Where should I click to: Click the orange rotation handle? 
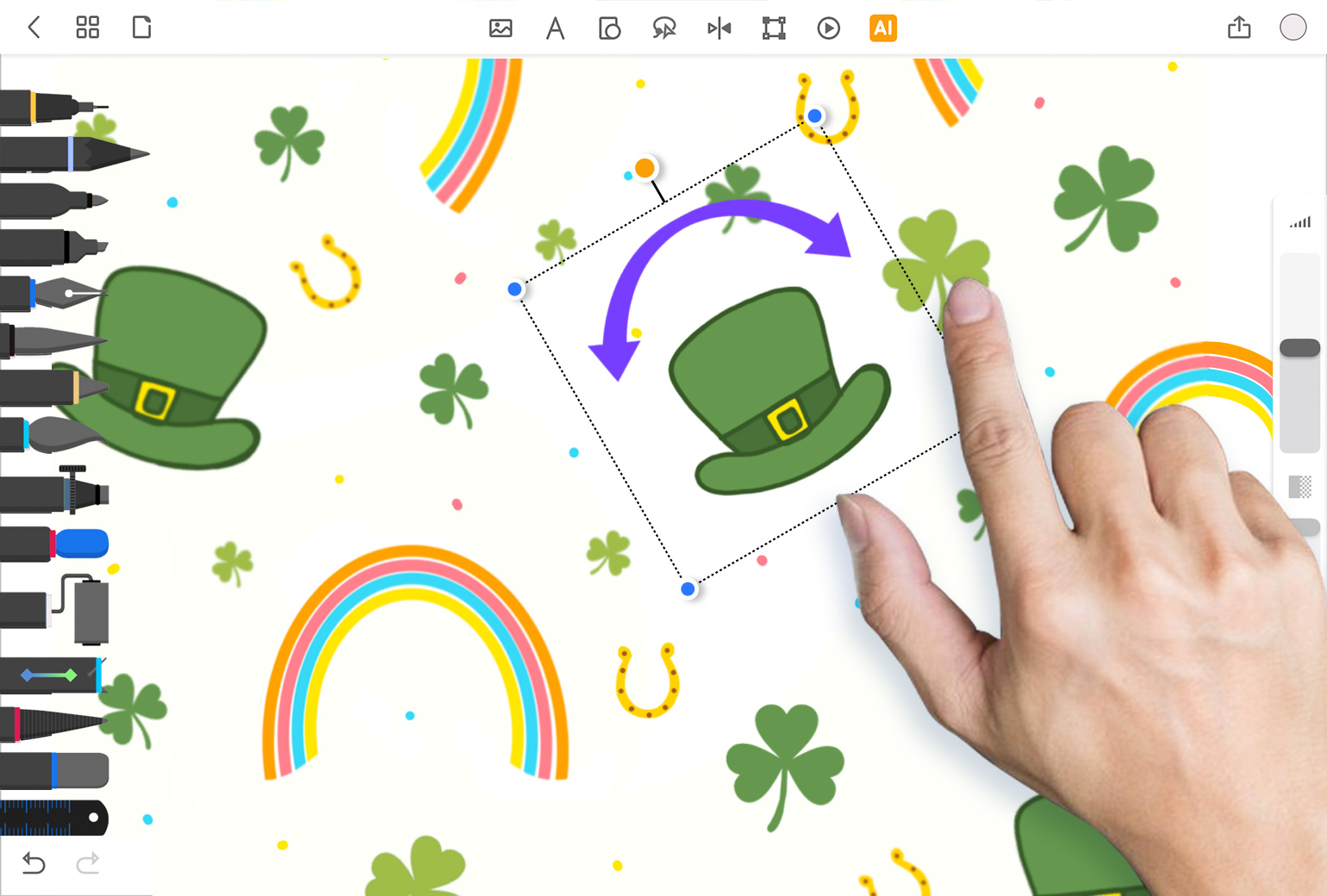[645, 167]
